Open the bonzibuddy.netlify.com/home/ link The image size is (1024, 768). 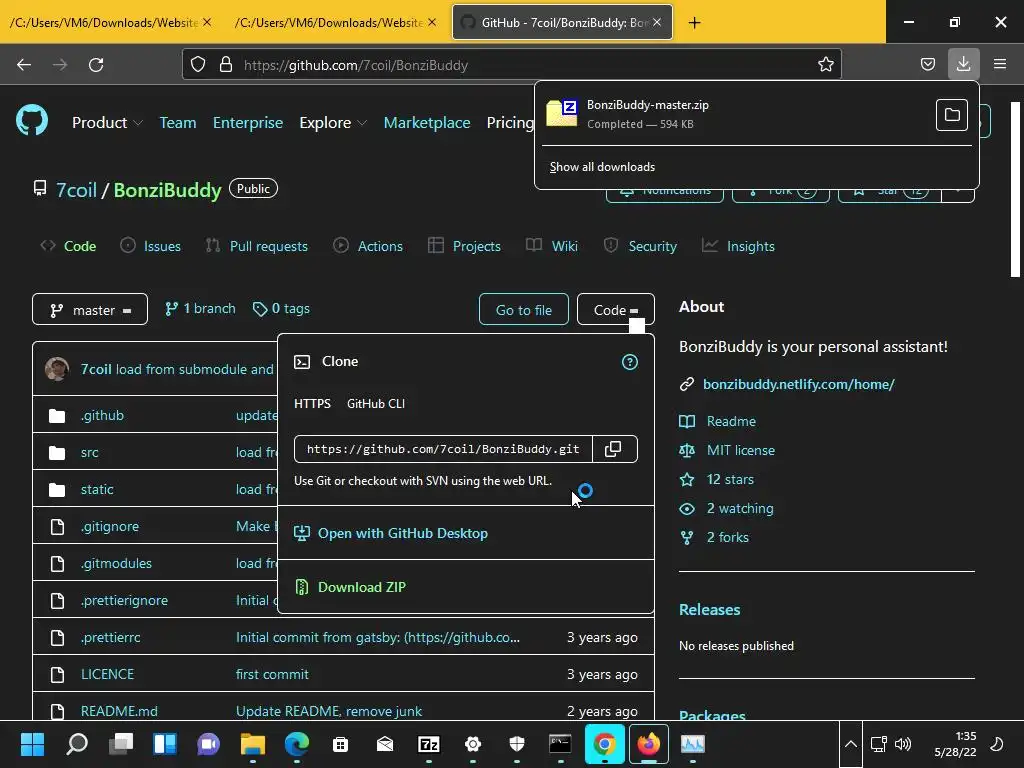point(799,384)
